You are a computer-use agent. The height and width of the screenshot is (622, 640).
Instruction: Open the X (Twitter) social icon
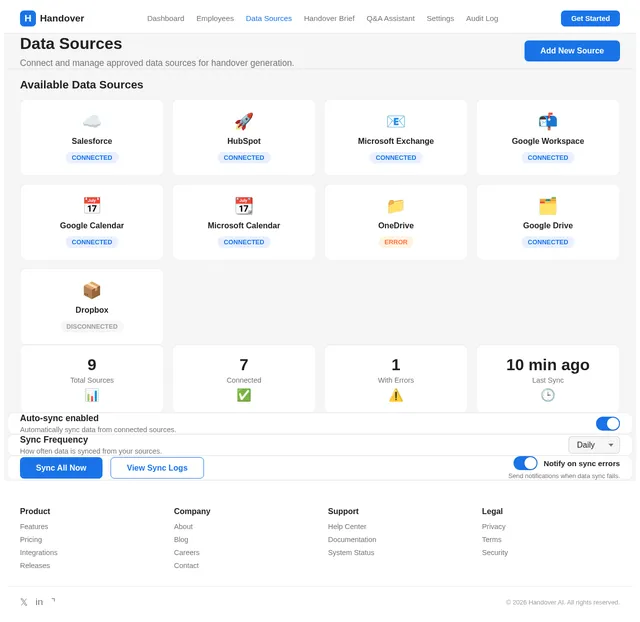coord(24,602)
